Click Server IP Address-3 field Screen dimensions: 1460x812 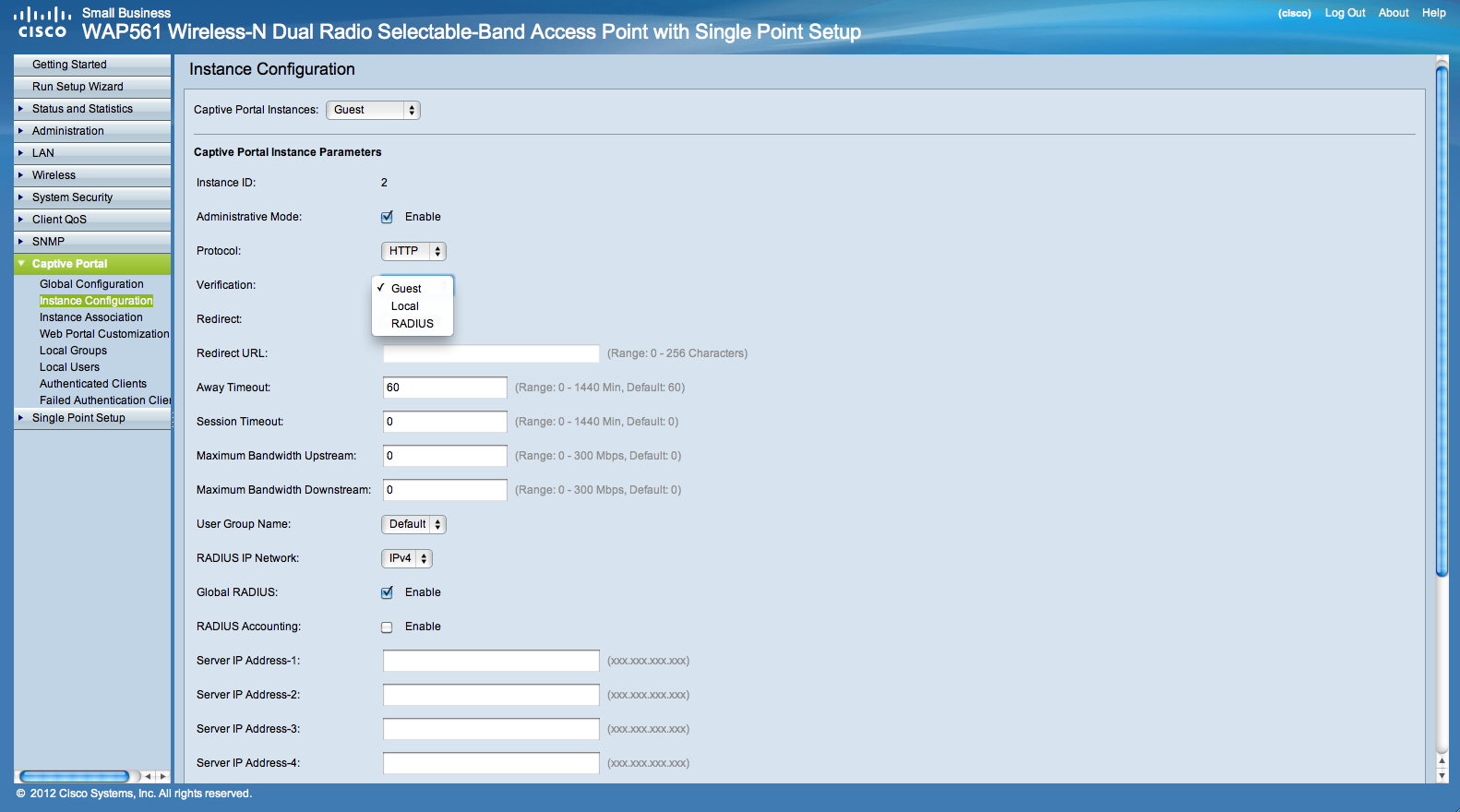491,729
